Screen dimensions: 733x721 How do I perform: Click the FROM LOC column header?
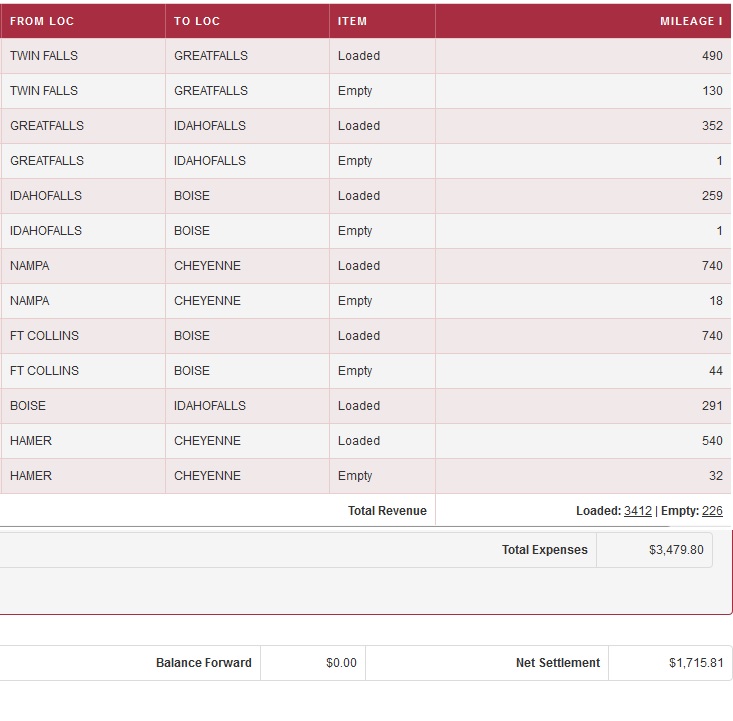42,21
